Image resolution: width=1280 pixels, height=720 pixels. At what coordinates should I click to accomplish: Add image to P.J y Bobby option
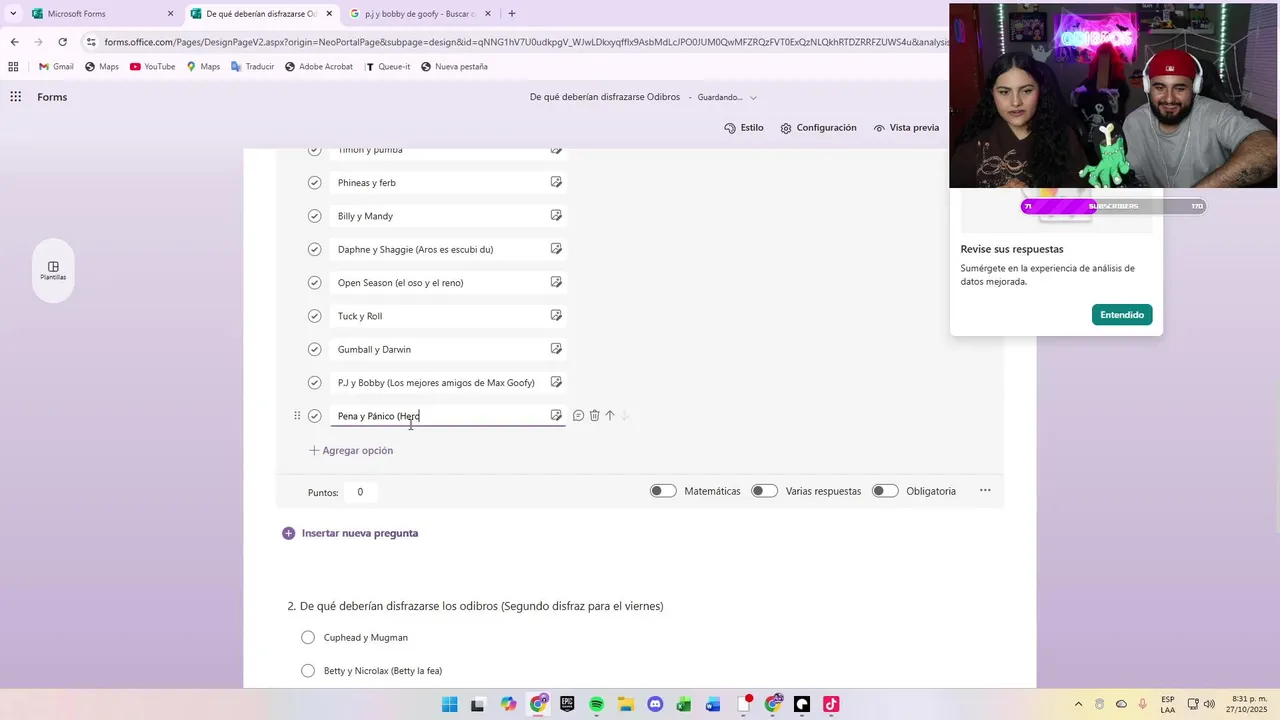556,382
